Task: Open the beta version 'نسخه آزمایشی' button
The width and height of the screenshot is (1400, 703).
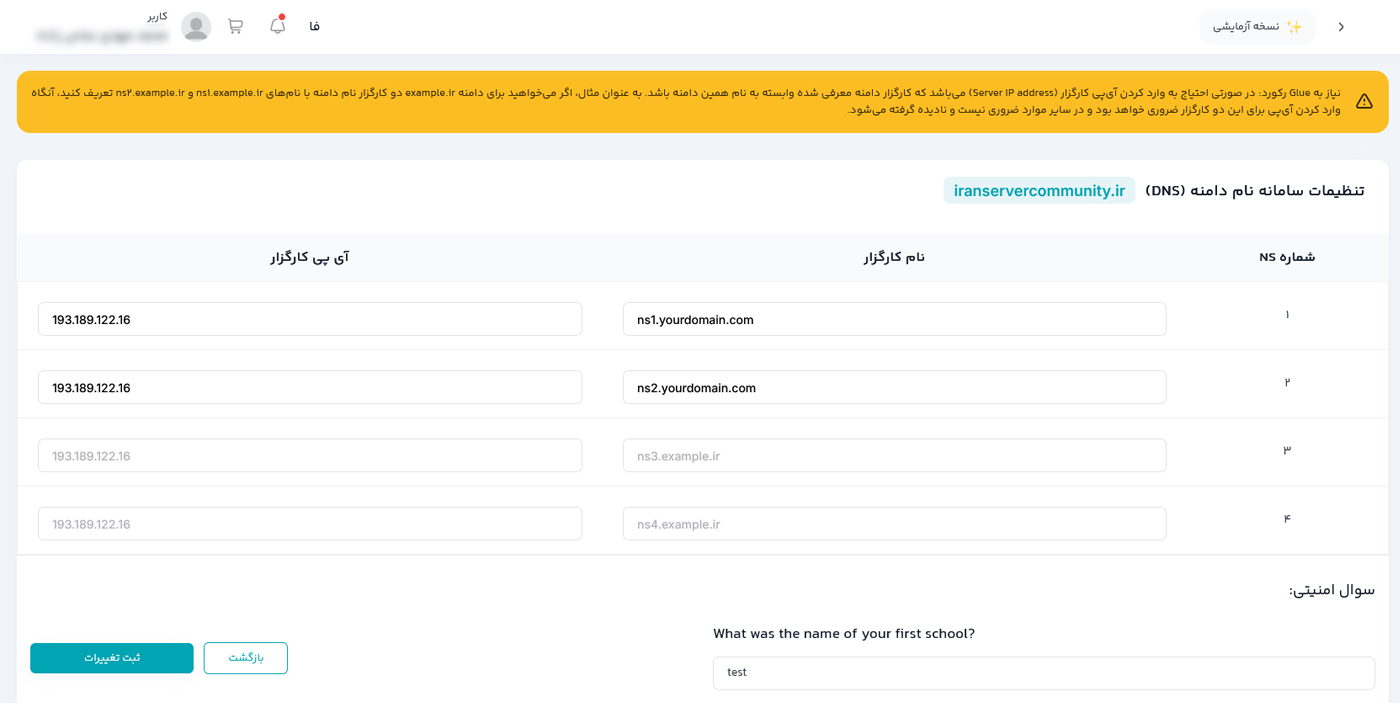Action: click(1257, 27)
